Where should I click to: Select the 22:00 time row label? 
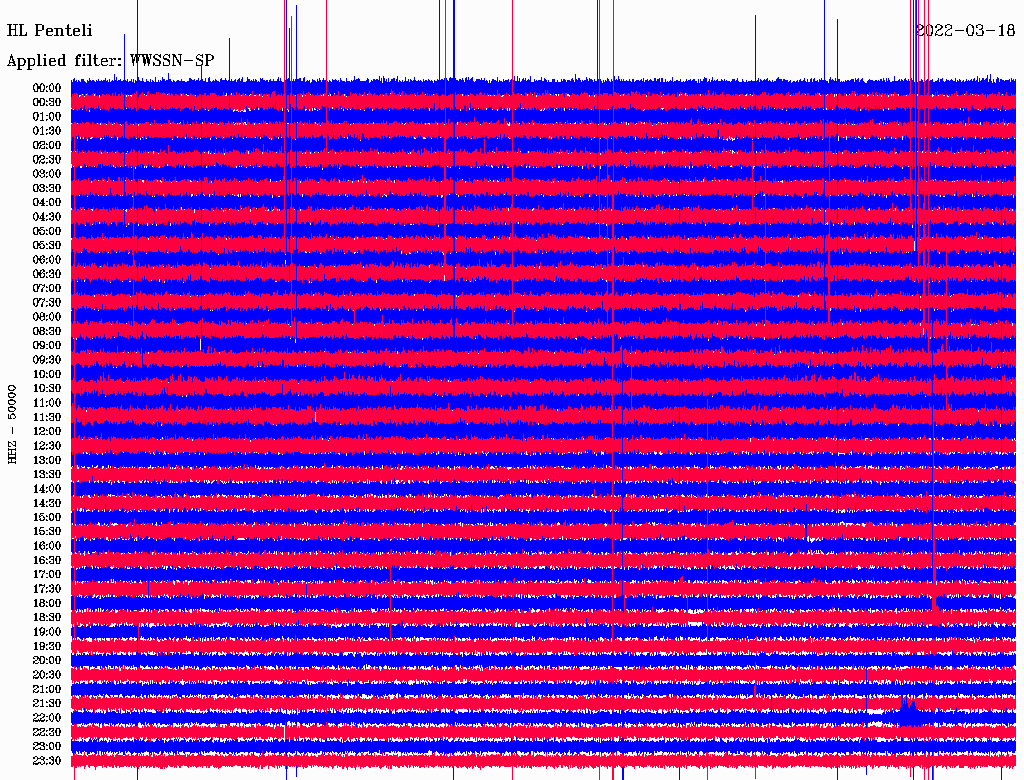pyautogui.click(x=47, y=718)
